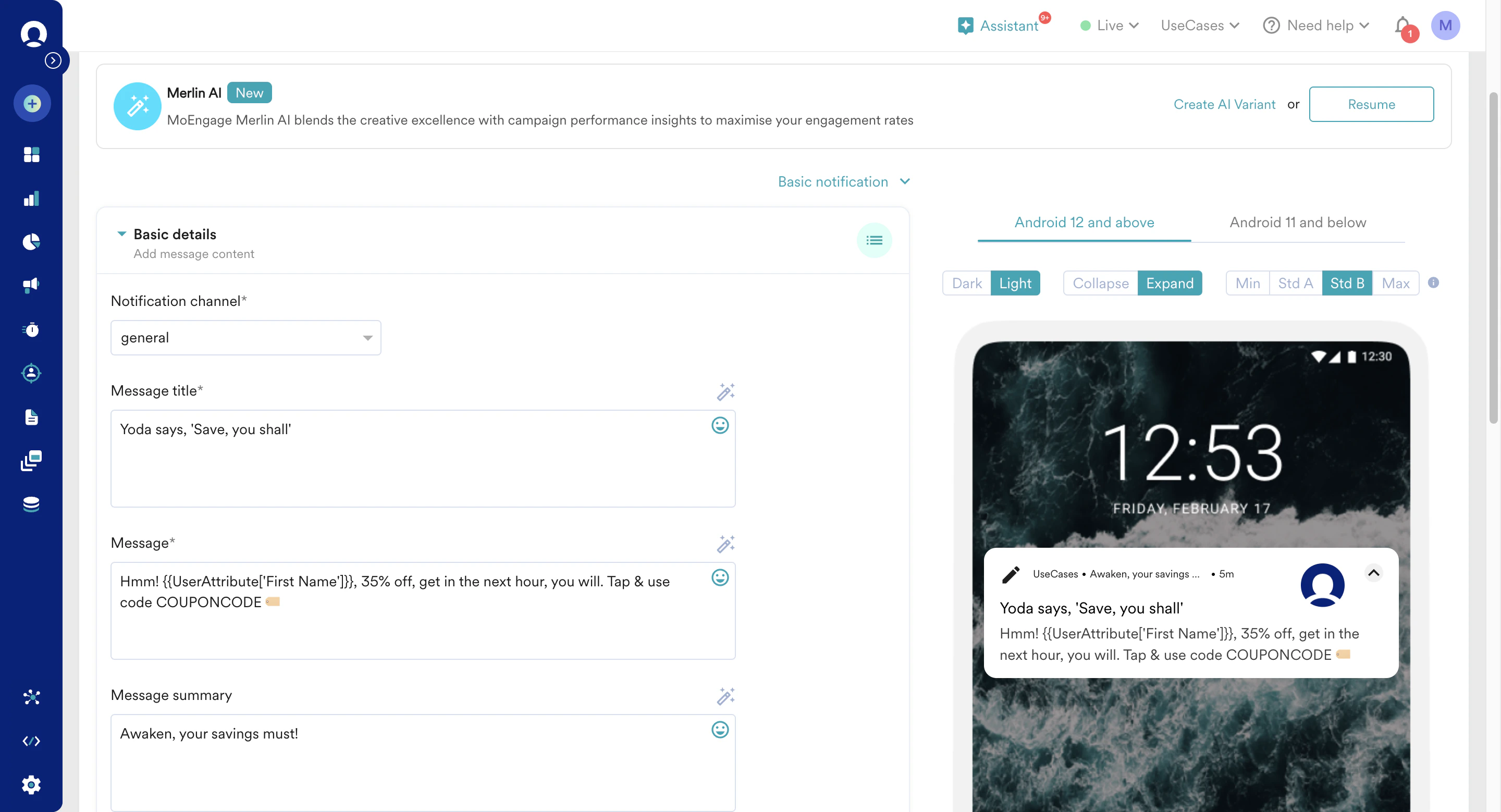Switch to Android 11 and below tab
Image resolution: width=1501 pixels, height=812 pixels.
click(1297, 223)
